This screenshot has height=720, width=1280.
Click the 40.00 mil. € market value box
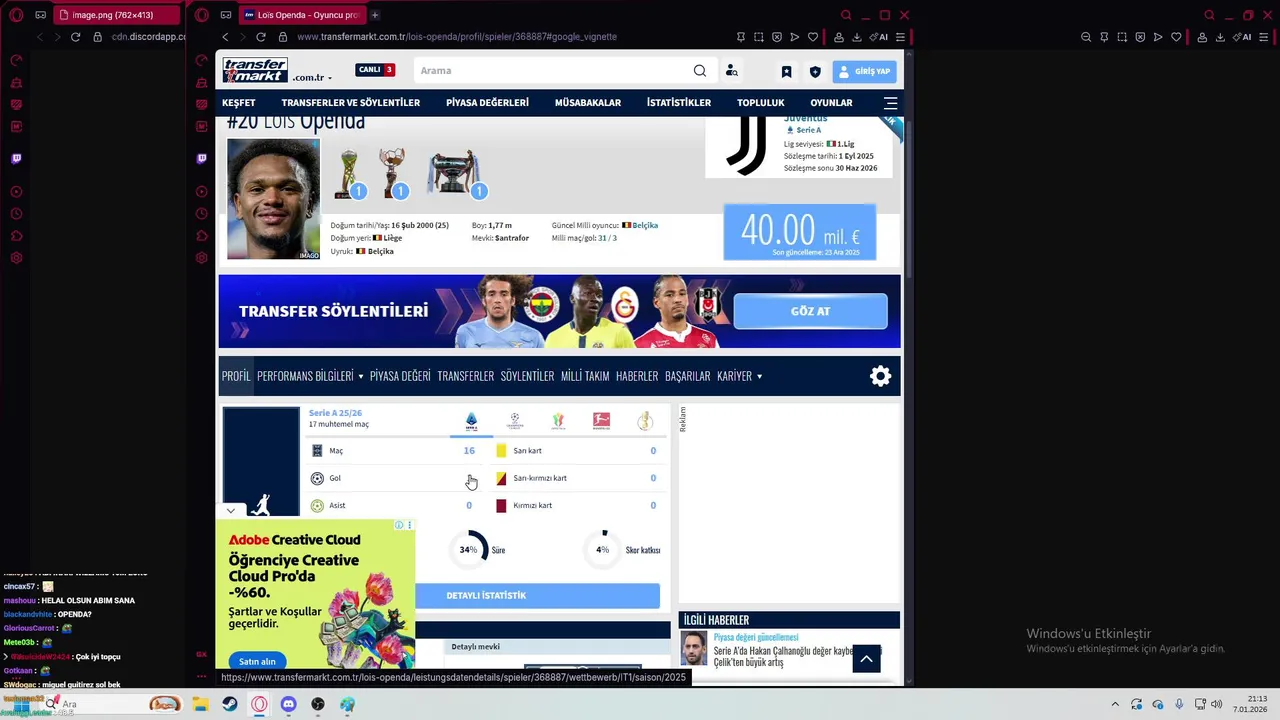click(x=800, y=232)
